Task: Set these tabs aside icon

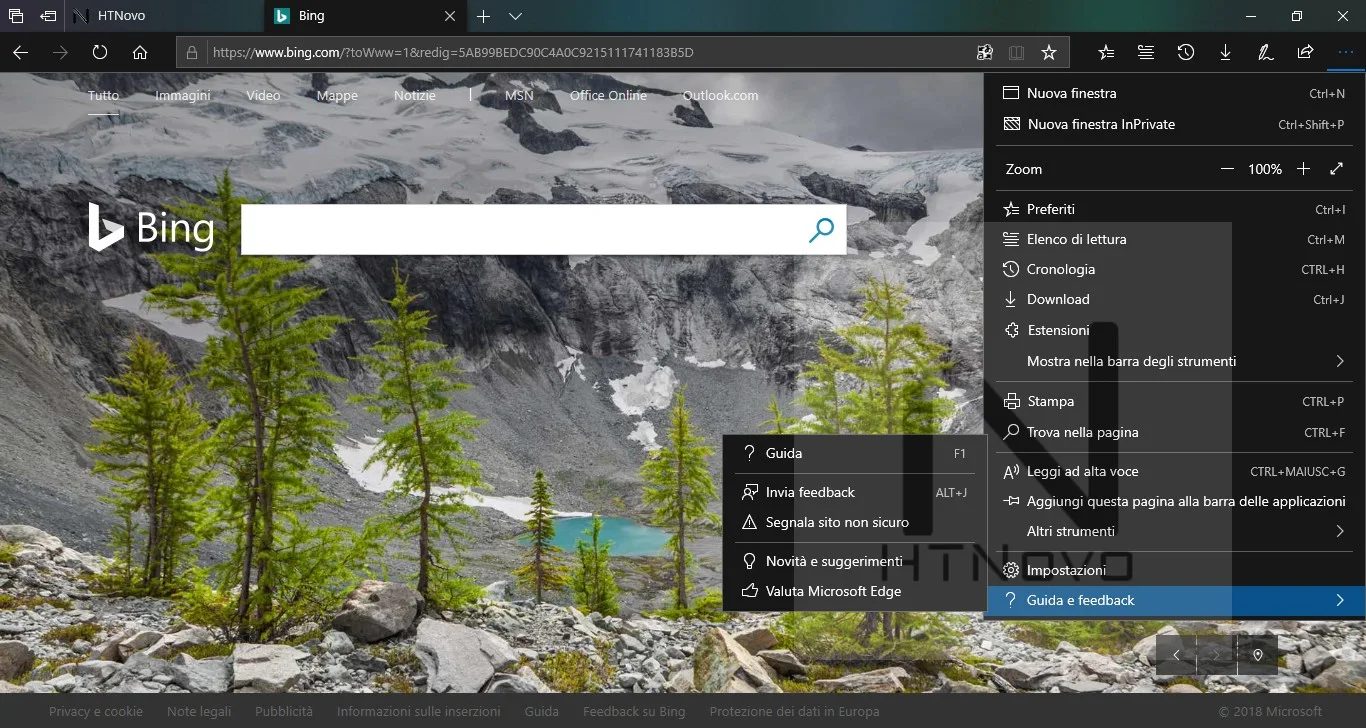Action: [48, 16]
